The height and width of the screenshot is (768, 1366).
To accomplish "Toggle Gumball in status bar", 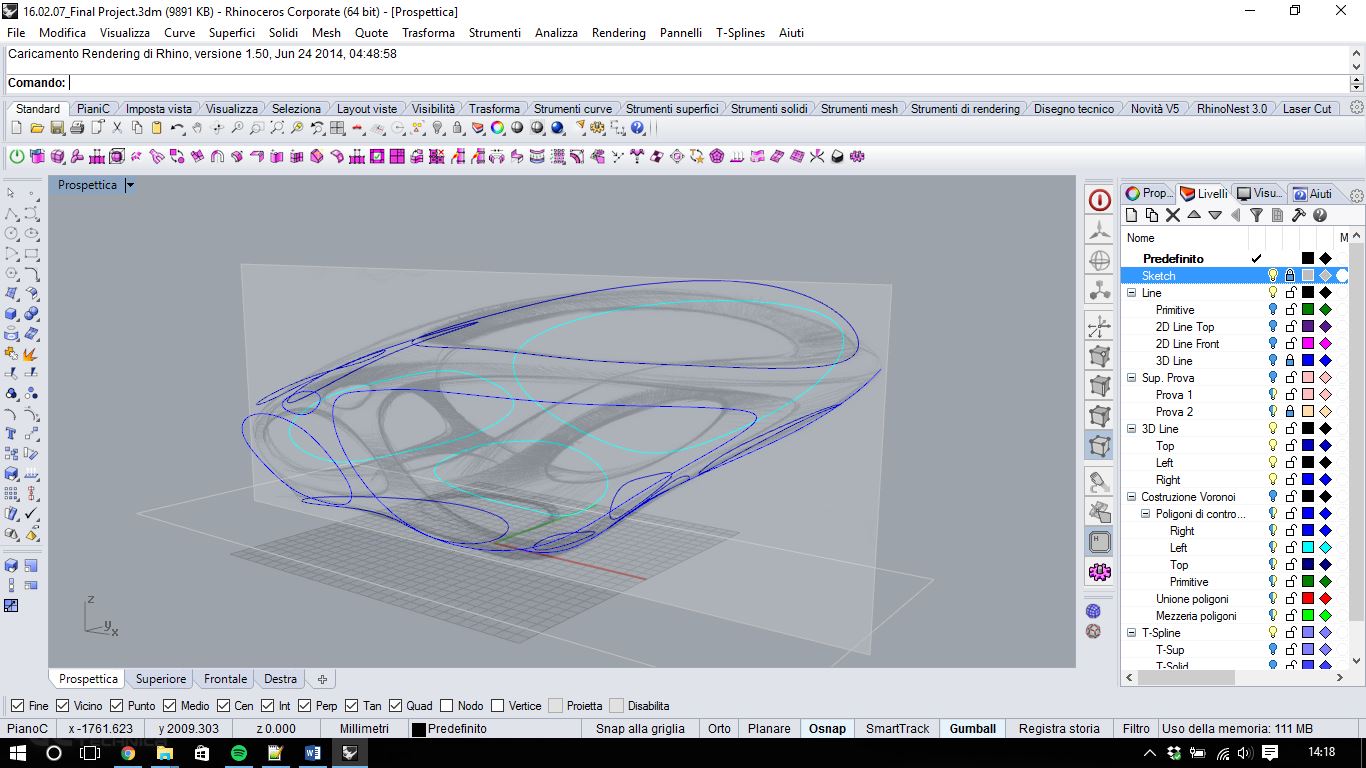I will (x=972, y=729).
